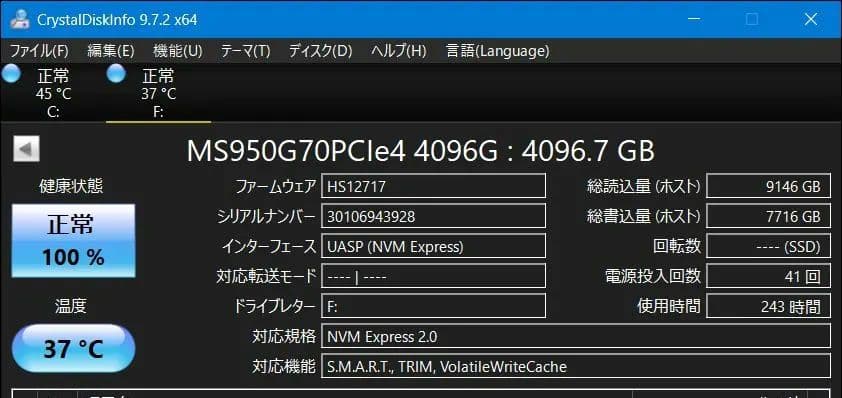The height and width of the screenshot is (398, 842).
Task: Open the ヘルプ(H) menu
Action: [x=399, y=51]
